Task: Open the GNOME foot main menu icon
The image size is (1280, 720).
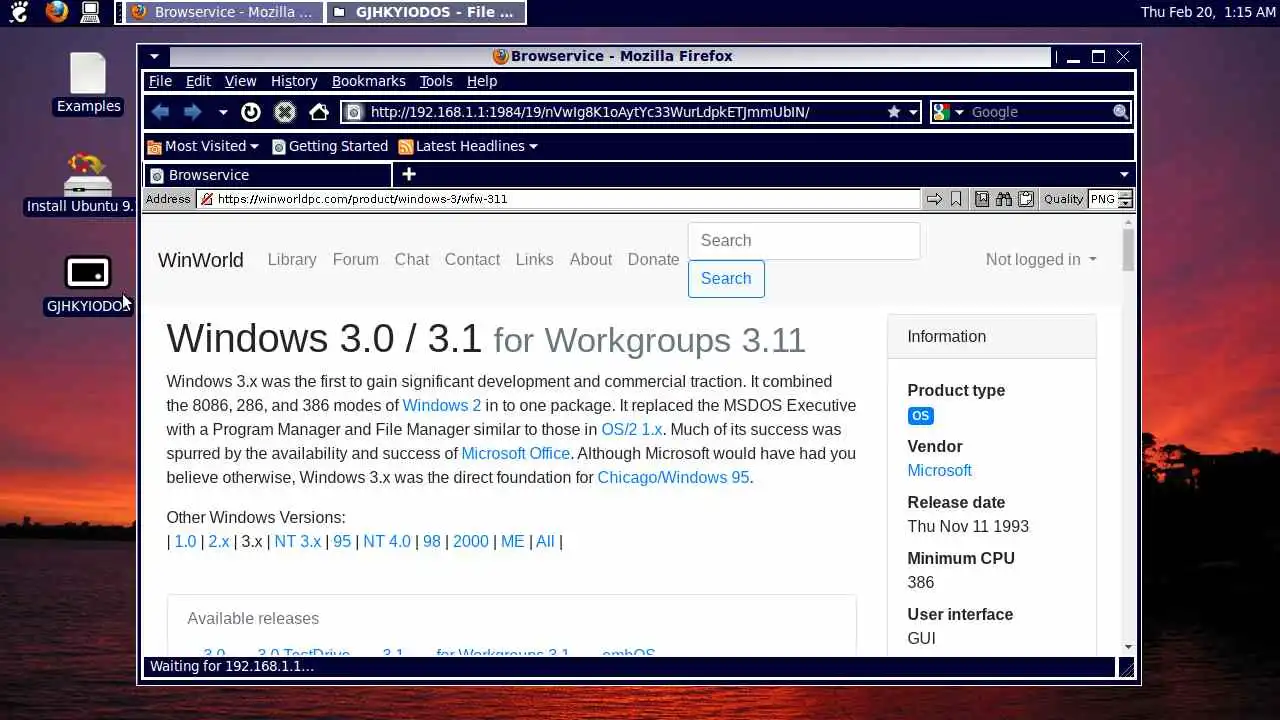Action: [x=18, y=12]
